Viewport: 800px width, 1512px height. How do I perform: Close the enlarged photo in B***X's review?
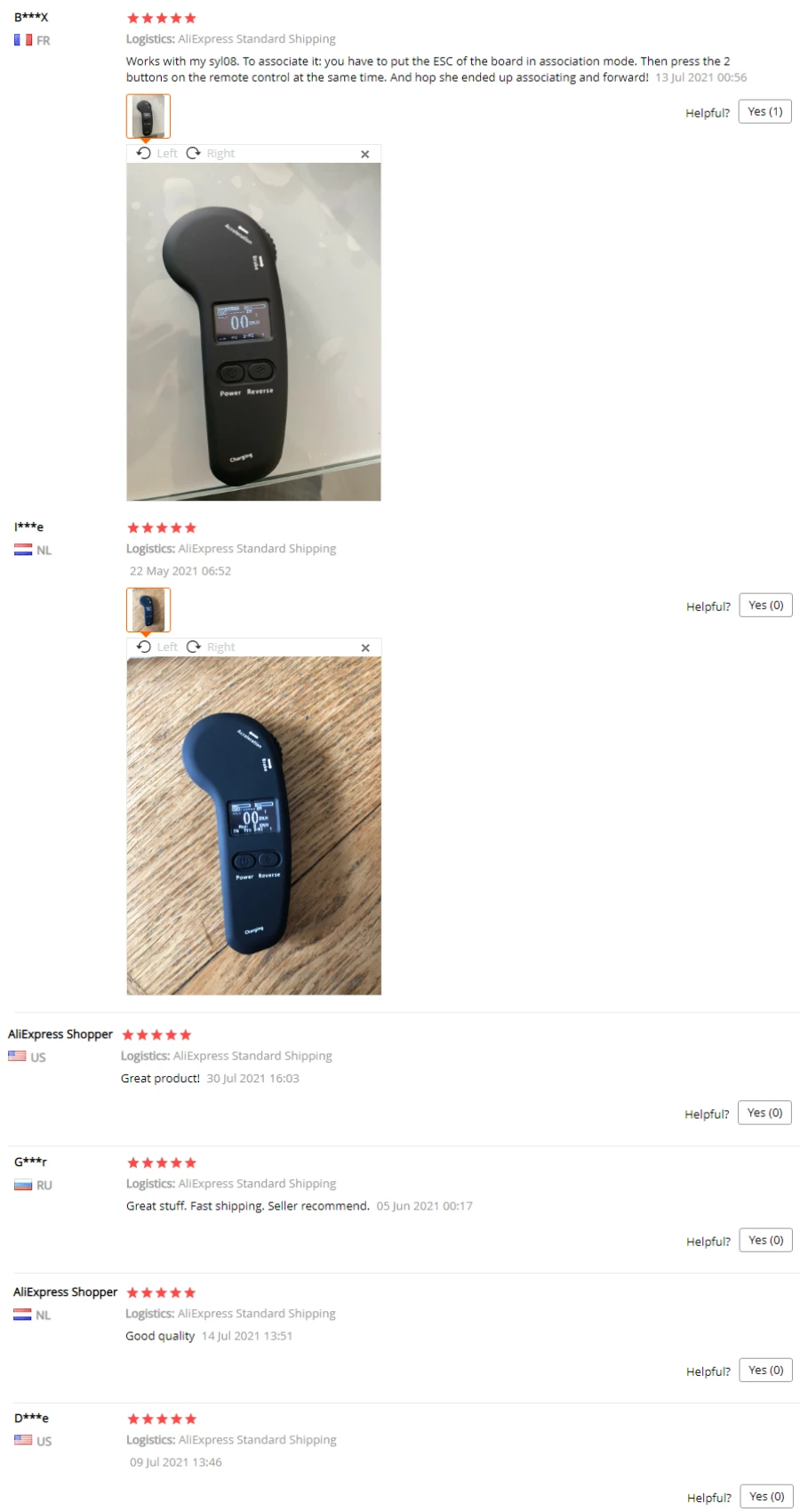click(x=364, y=154)
